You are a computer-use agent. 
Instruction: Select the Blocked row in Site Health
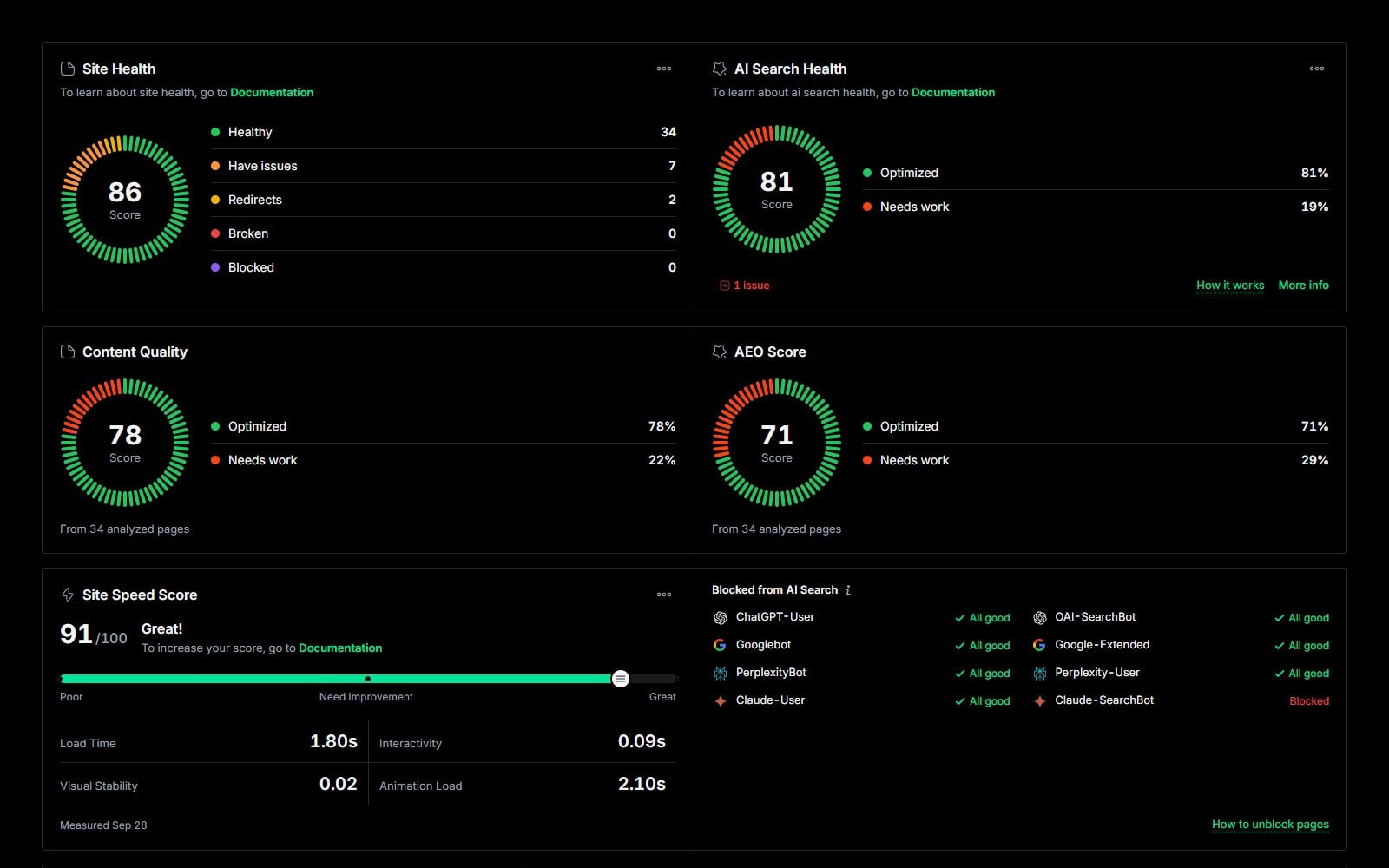pos(444,267)
